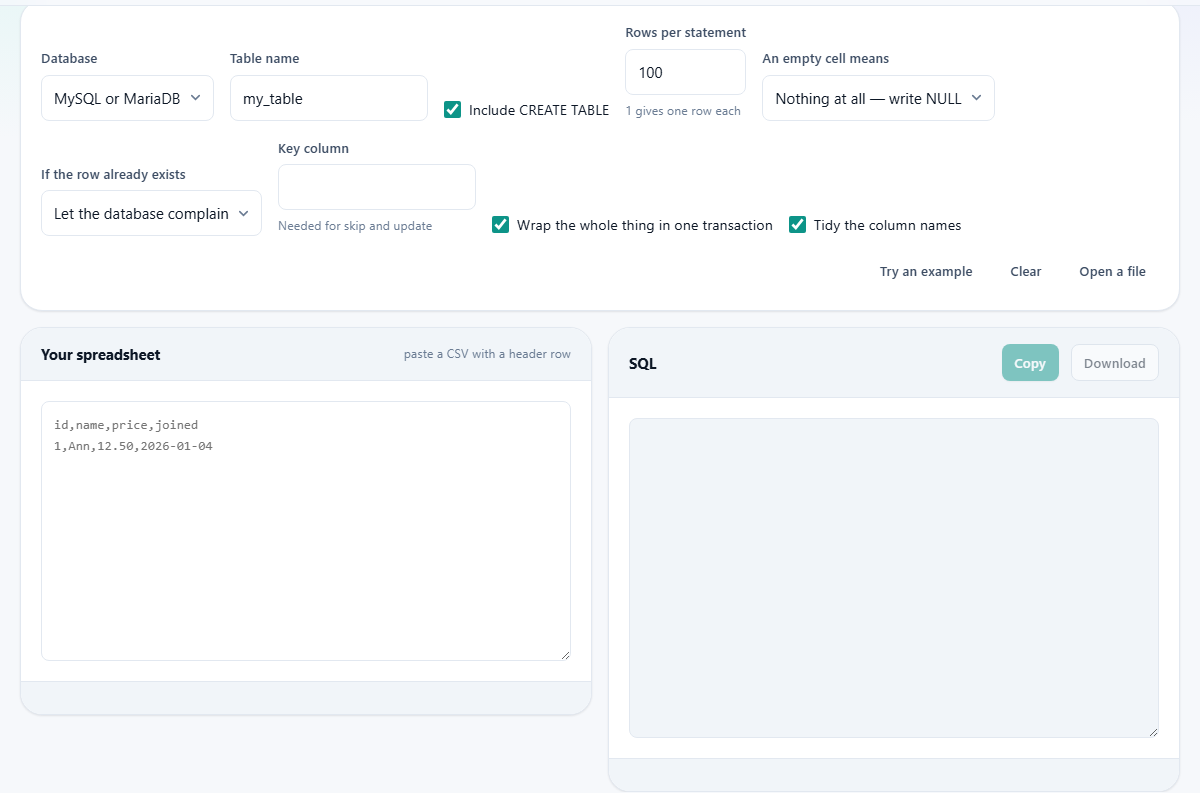Click the SQL output textarea
Viewport: 1200px width, 793px height.
[894, 578]
